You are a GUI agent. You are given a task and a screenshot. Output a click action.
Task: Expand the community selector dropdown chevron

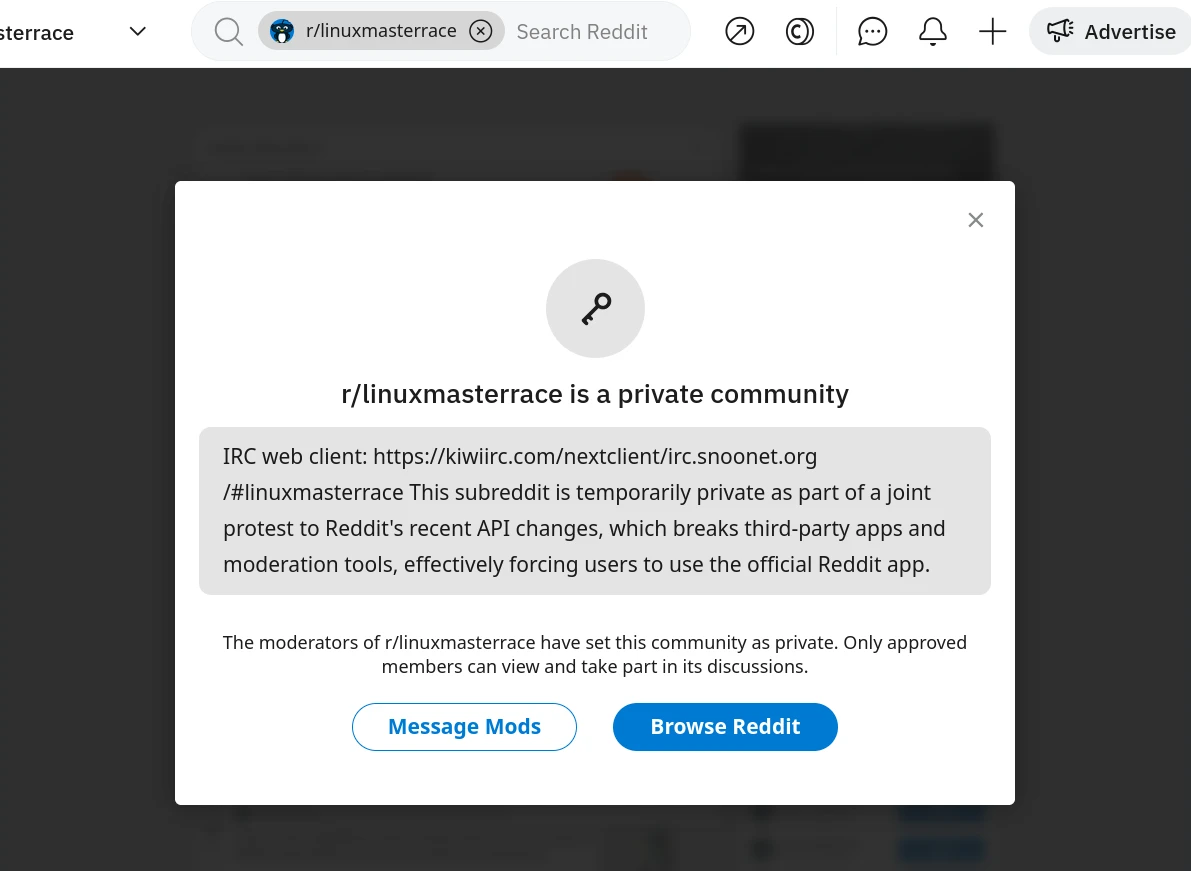138,31
